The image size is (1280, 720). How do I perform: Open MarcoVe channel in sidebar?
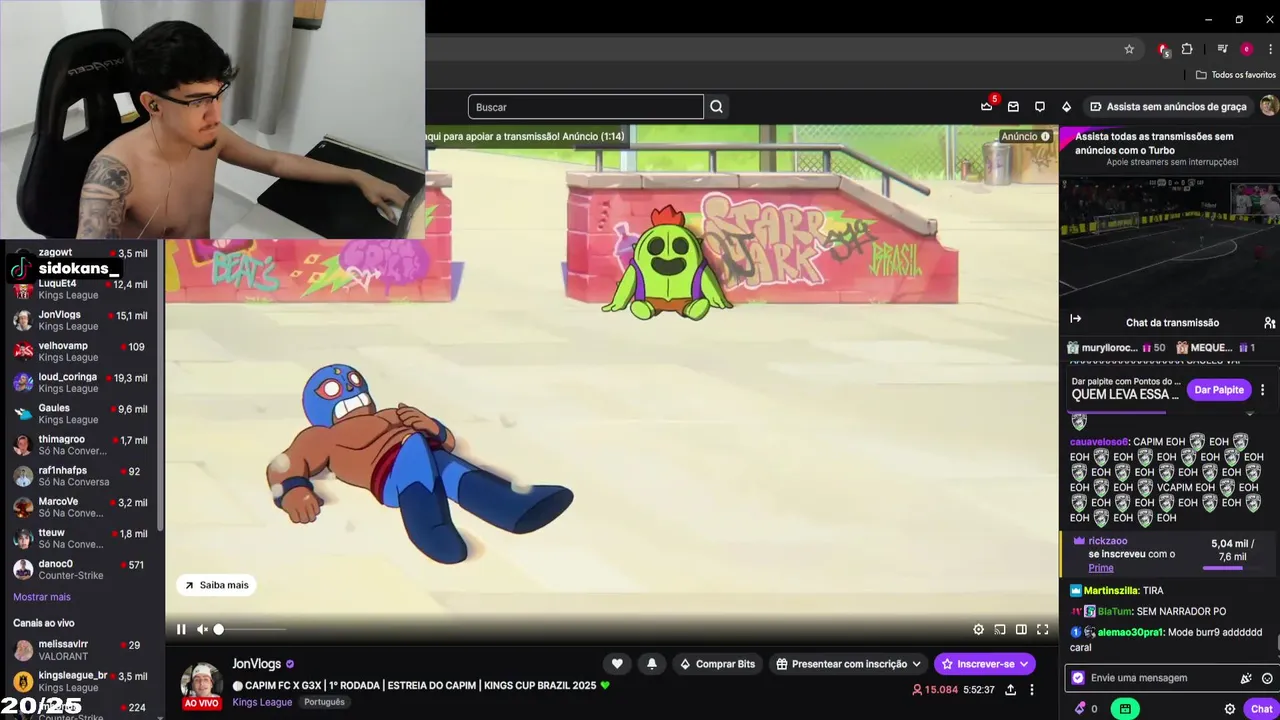pos(80,507)
